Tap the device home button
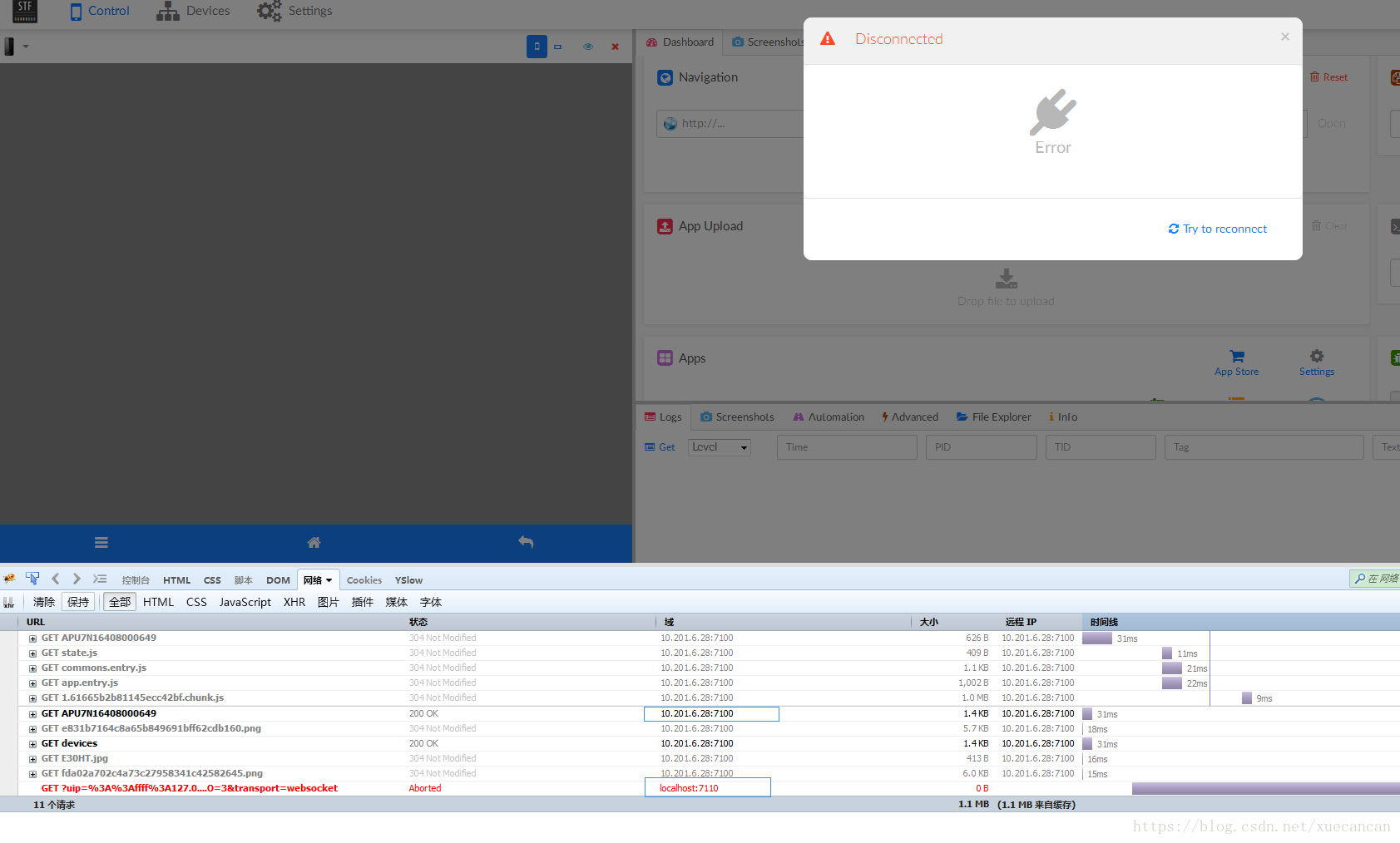Image resolution: width=1400 pixels, height=843 pixels. coord(314,543)
